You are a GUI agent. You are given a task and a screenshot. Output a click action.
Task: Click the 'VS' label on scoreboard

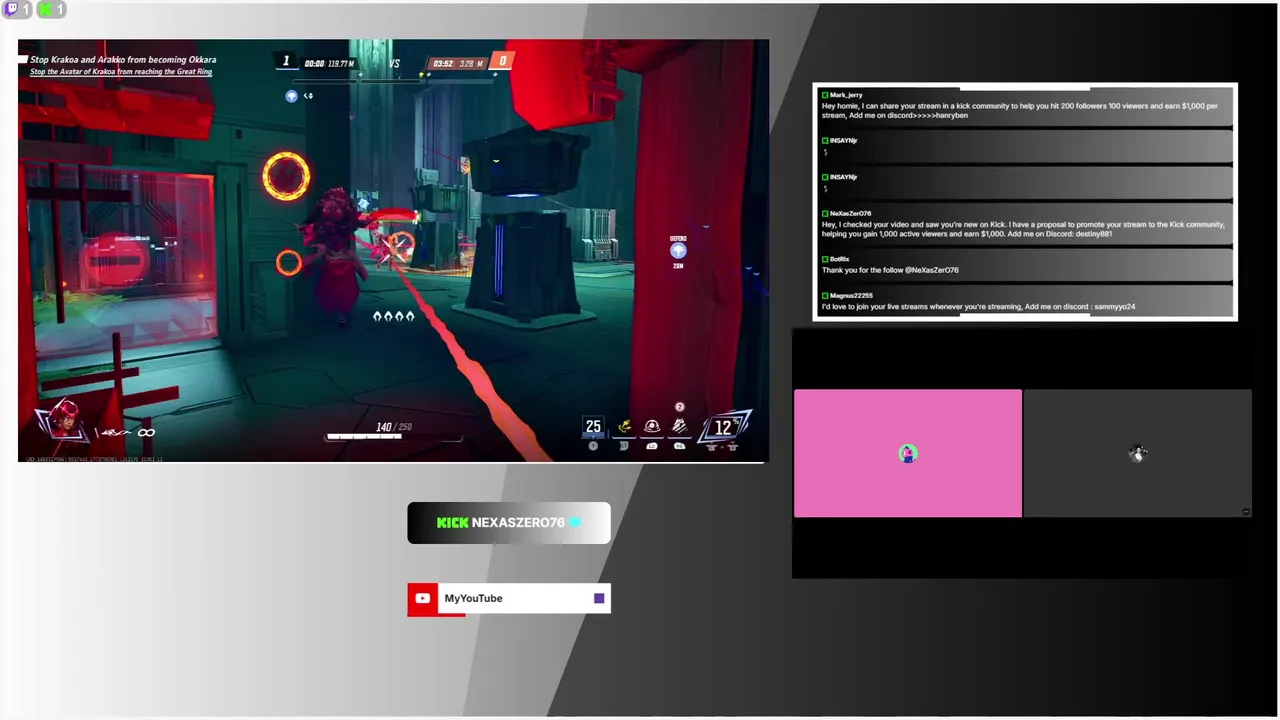pyautogui.click(x=394, y=64)
